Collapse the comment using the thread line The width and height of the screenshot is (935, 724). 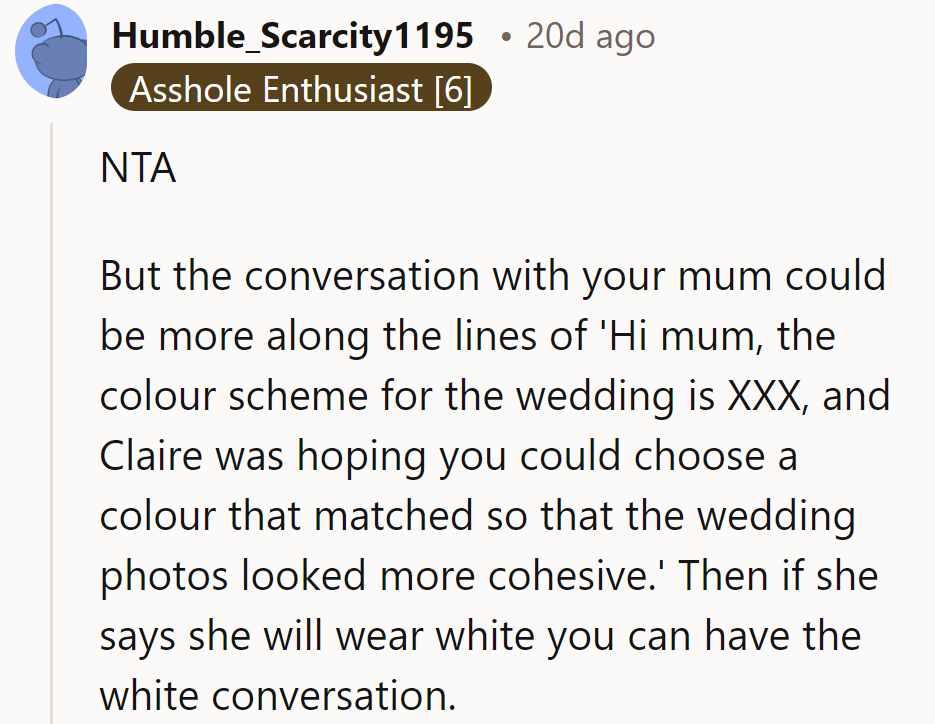[x=52, y=420]
